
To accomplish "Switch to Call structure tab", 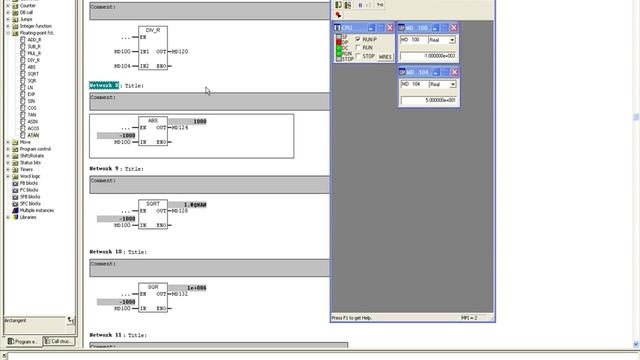I will [x=58, y=341].
